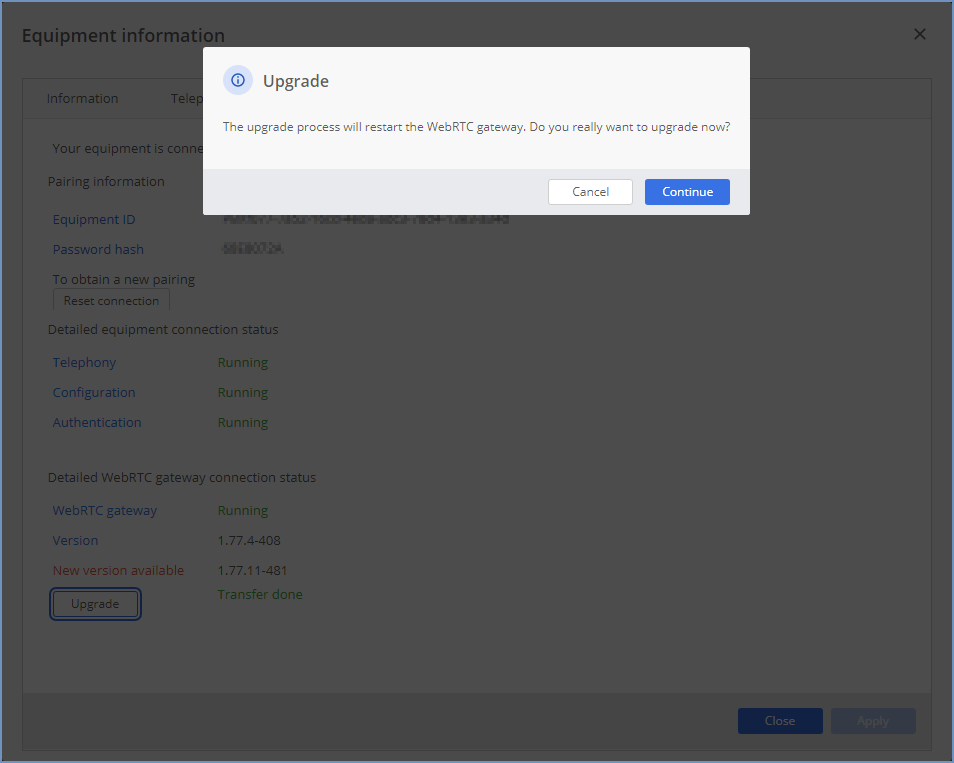The image size is (954, 763).
Task: Click the Upgrade button below New version available
Action: pos(95,604)
